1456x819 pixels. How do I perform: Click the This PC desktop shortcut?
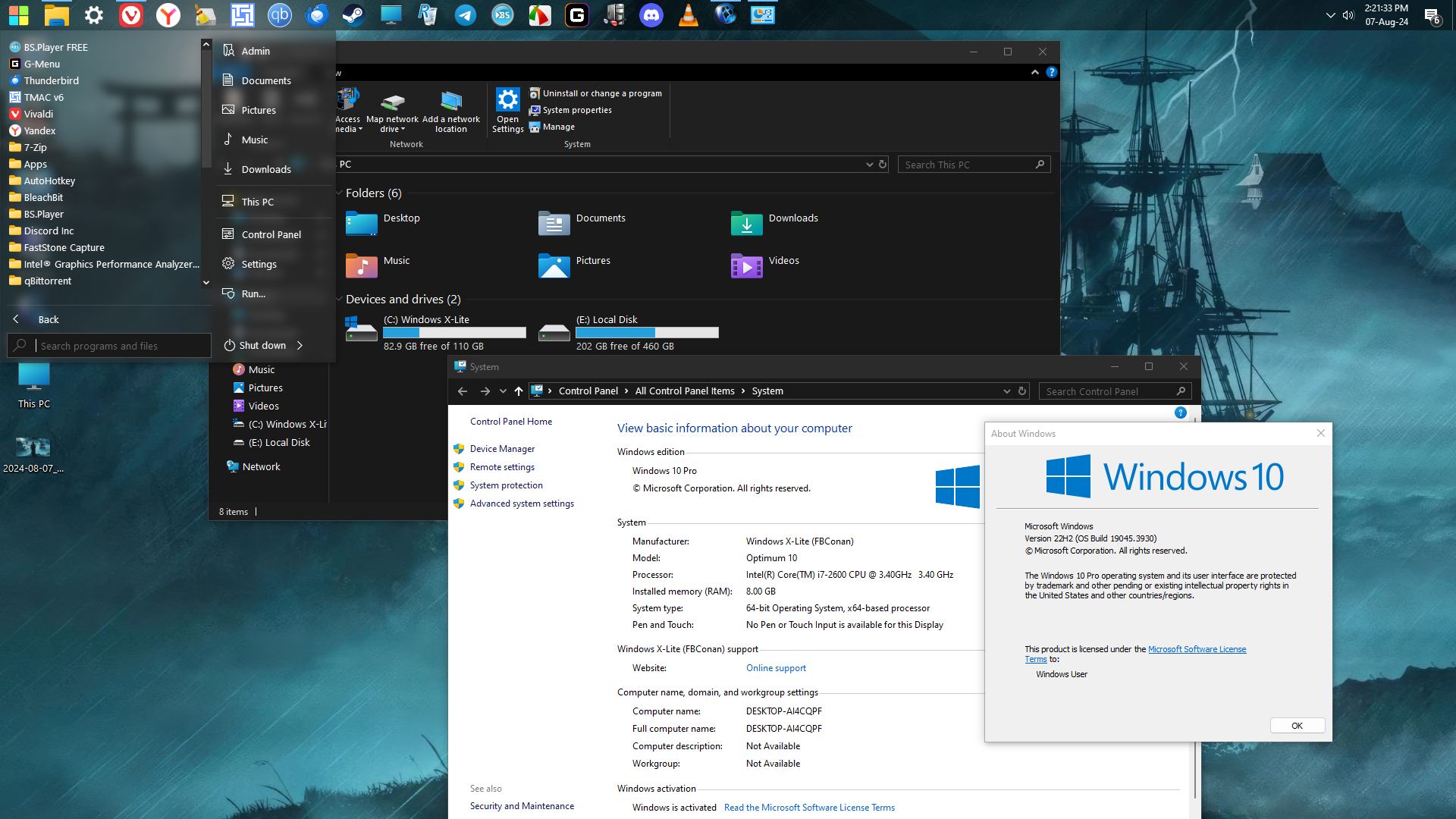pos(34,385)
